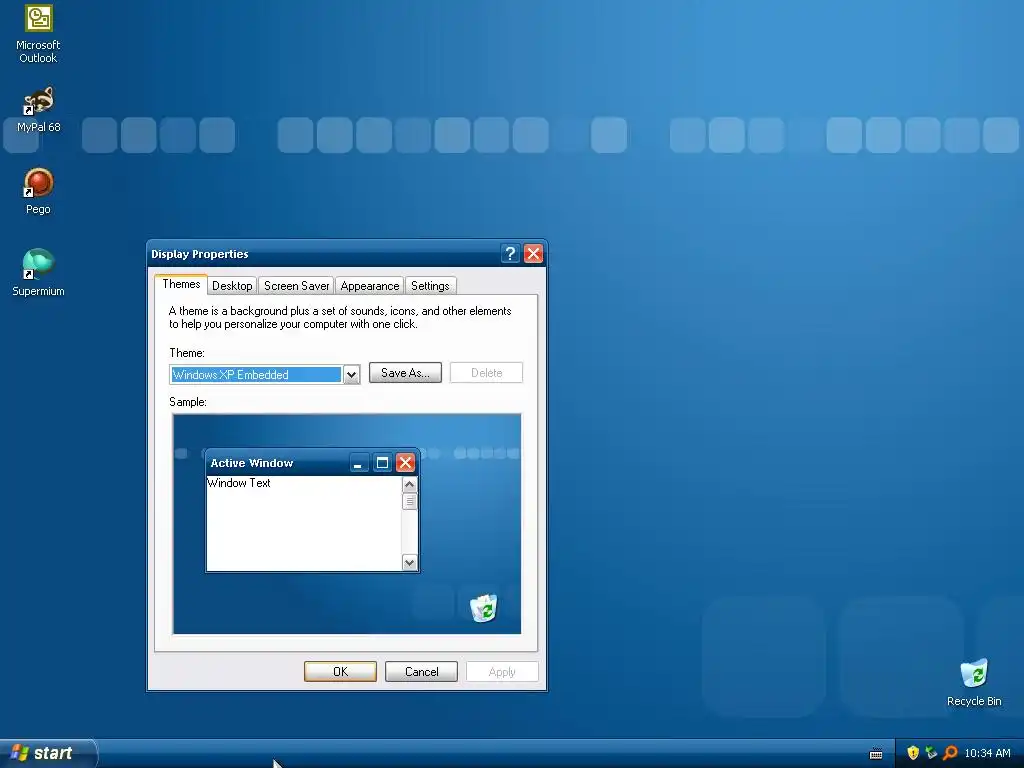The width and height of the screenshot is (1024, 768).
Task: Expand the Theme dropdown arrow
Action: point(351,375)
